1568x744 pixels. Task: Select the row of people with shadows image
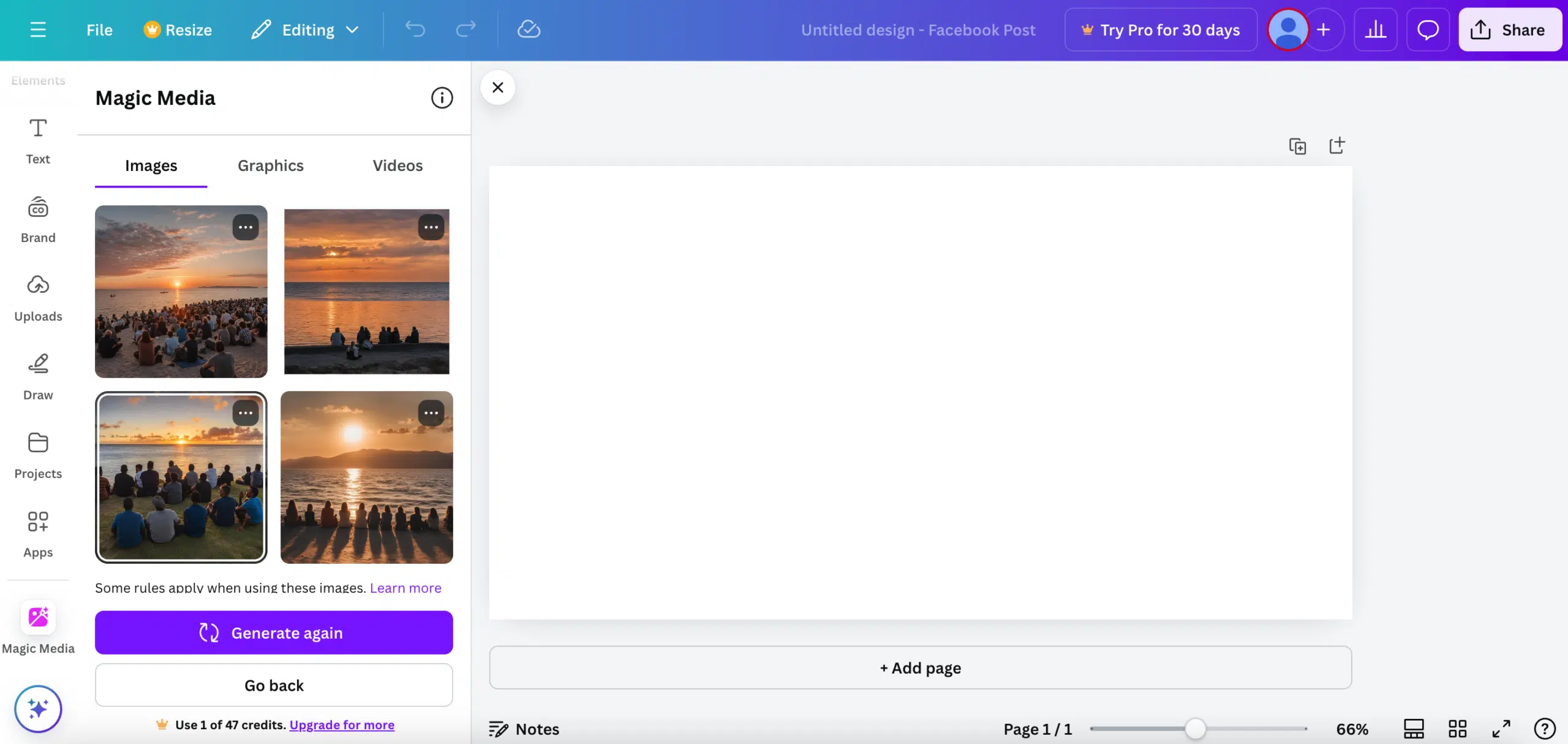(366, 477)
